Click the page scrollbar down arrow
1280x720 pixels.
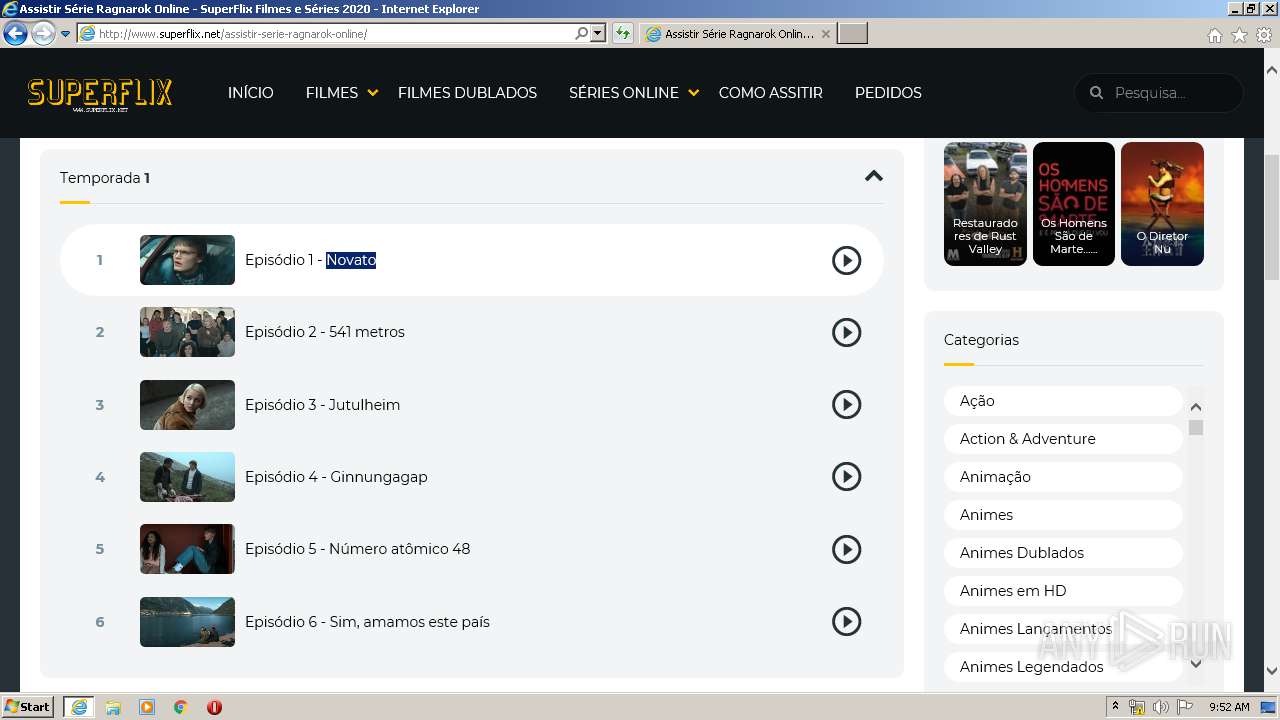pyautogui.click(x=1272, y=671)
